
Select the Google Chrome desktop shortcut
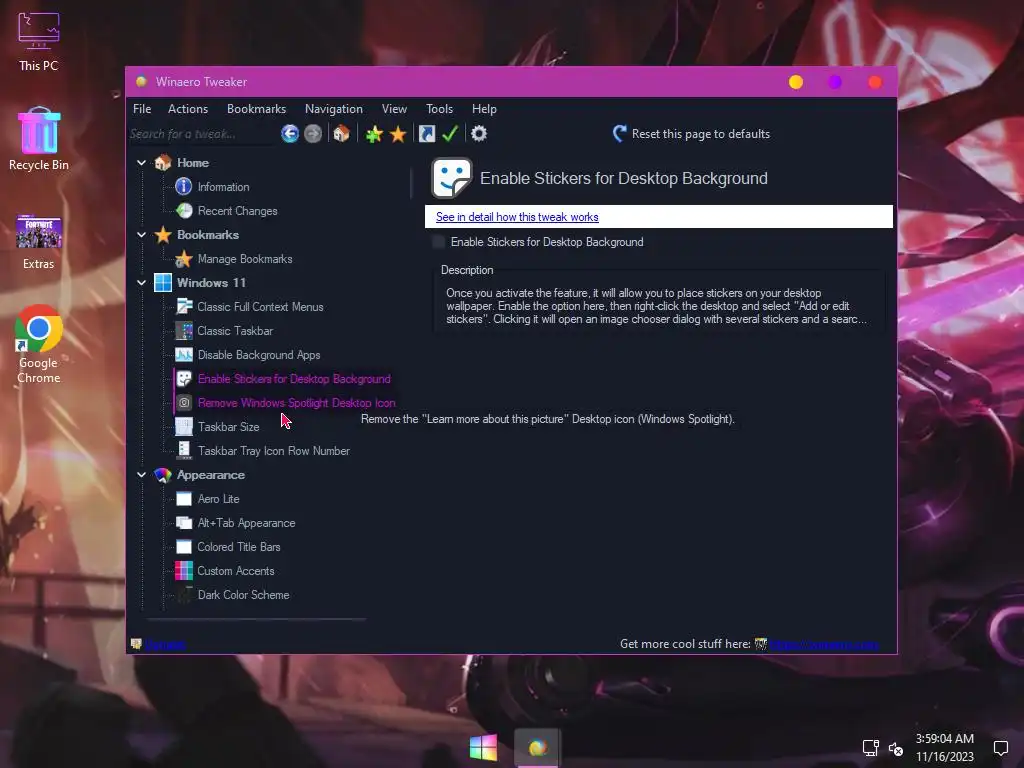(x=39, y=344)
